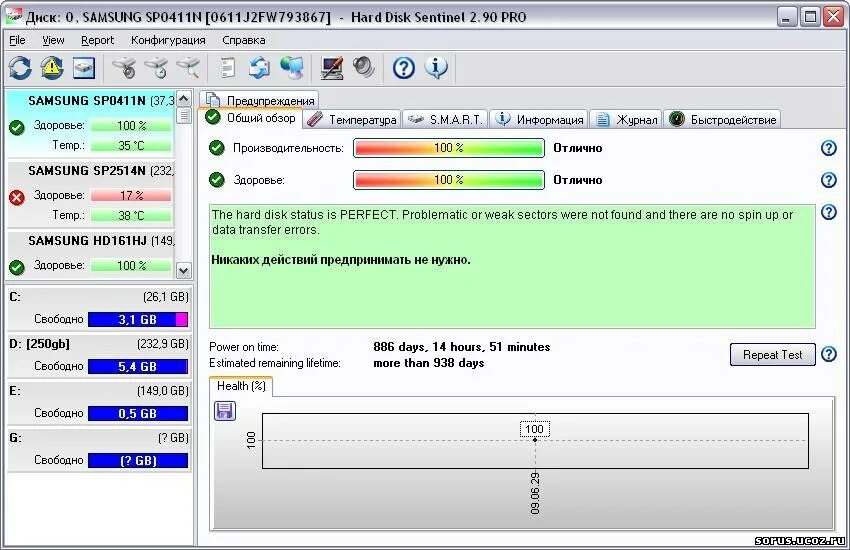Click the Repeat Test button
The height and width of the screenshot is (550, 850).
[x=772, y=354]
